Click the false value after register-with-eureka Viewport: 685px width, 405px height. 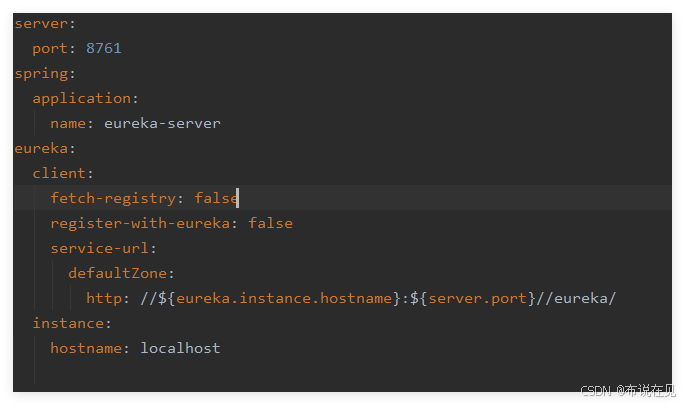pyautogui.click(x=270, y=223)
